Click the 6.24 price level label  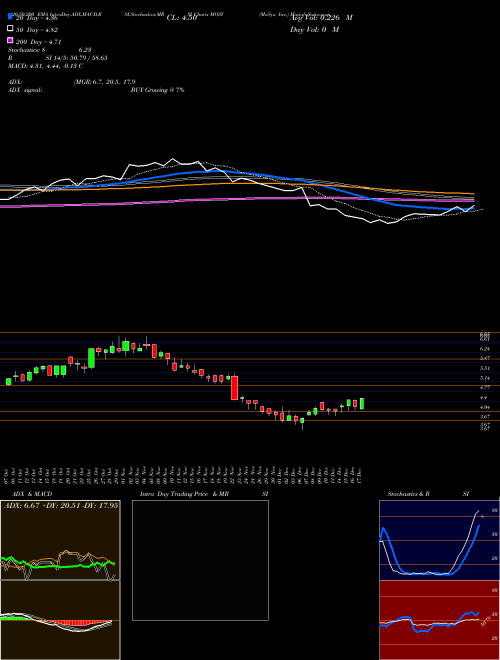pos(484,349)
